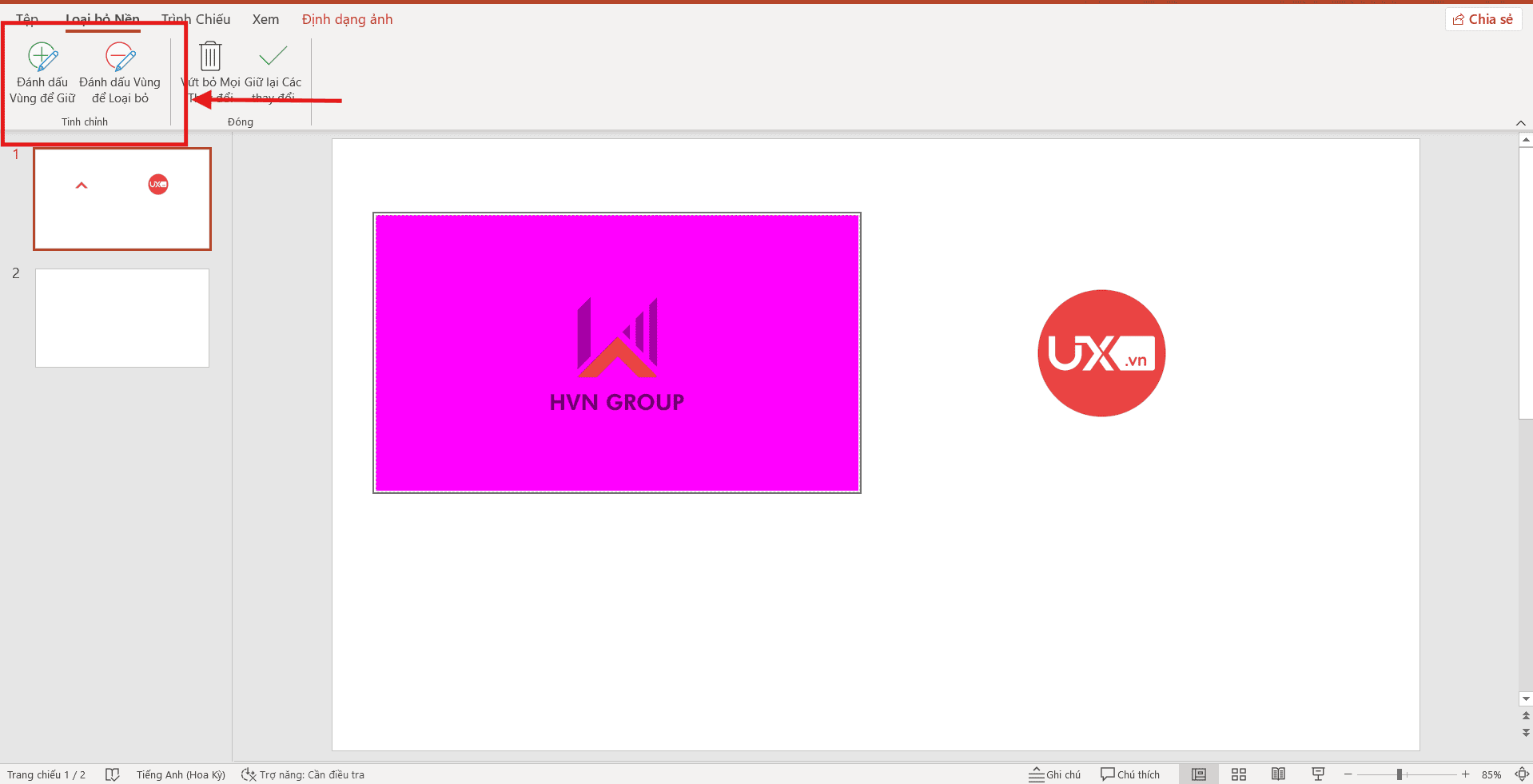Screen dimensions: 1533x784
Task: Toggle the "Ghi chú" notes pane
Action: point(1053,774)
